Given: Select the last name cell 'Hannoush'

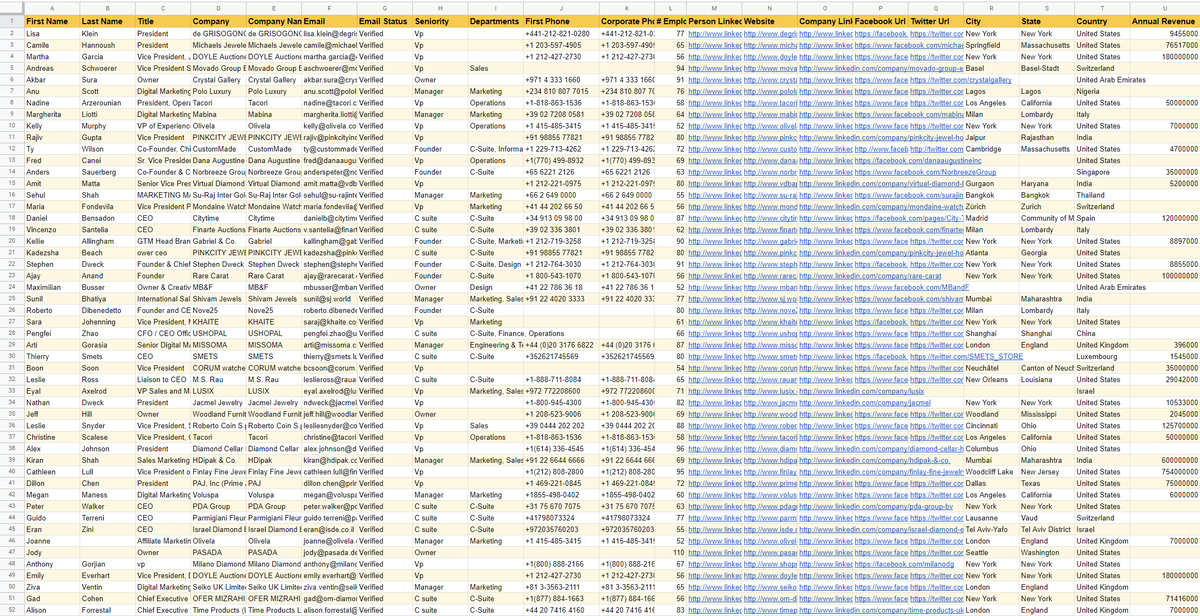Looking at the screenshot, I should pos(107,46).
